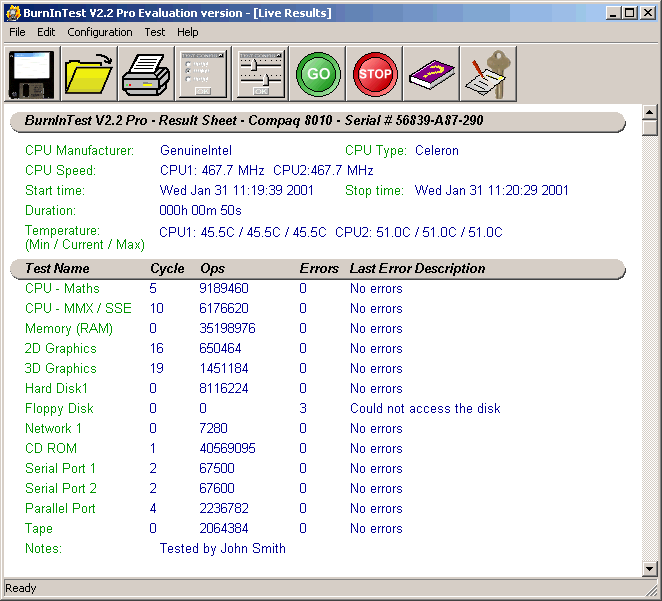Image resolution: width=662 pixels, height=601 pixels.
Task: Click the 3D Graphics cycle count '19'
Action: click(x=156, y=368)
